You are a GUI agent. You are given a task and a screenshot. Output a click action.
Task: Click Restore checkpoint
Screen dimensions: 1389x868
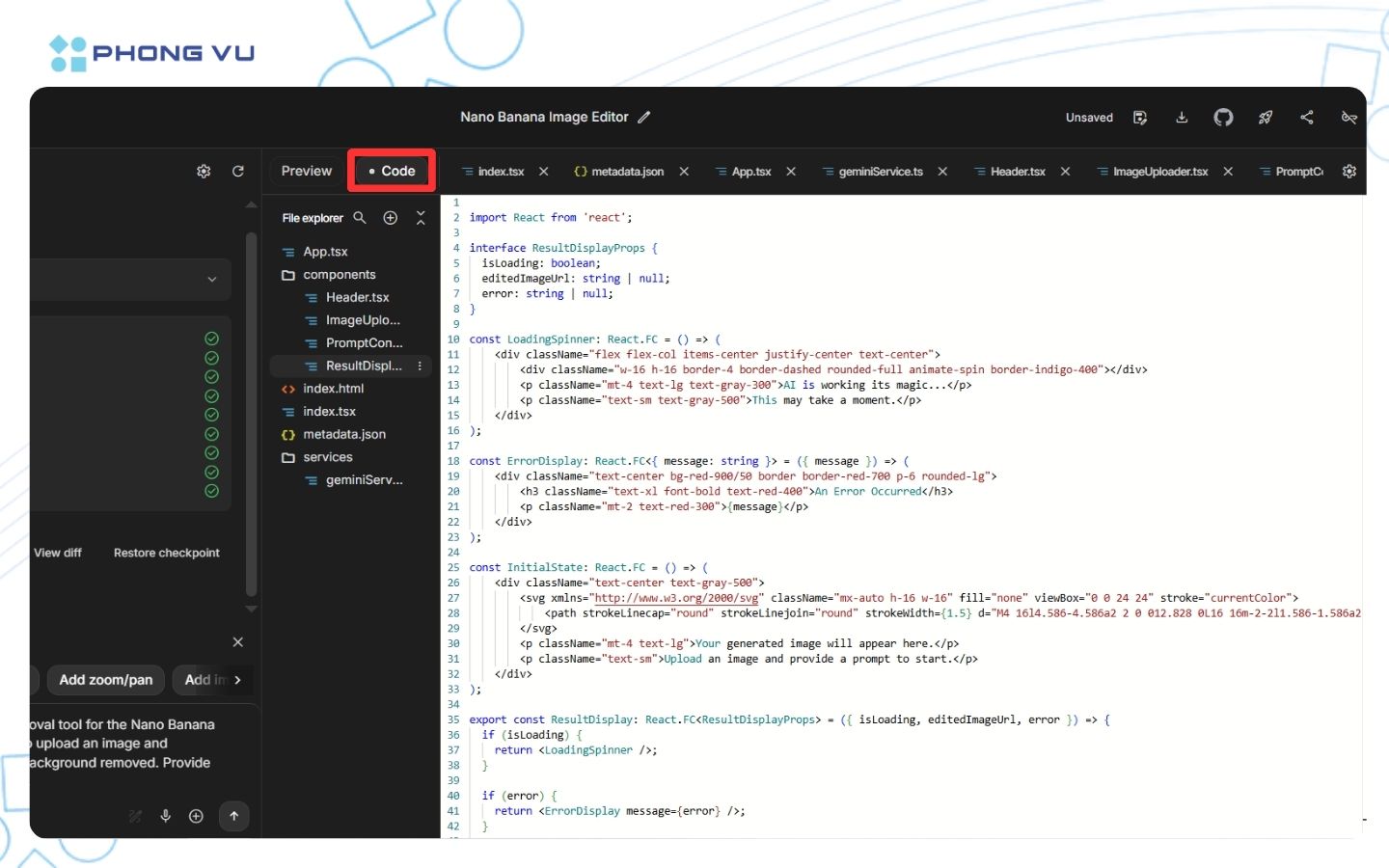click(166, 553)
